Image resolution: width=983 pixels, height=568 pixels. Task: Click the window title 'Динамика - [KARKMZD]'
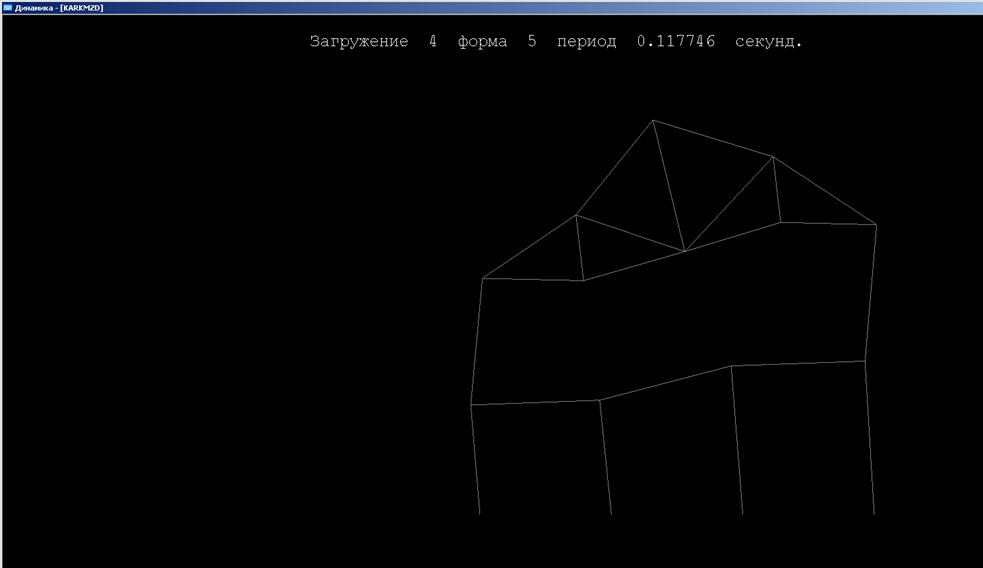point(59,8)
